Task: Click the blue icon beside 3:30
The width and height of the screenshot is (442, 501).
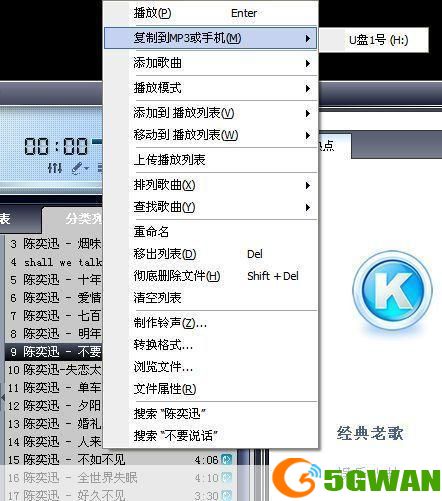Action: [x=227, y=495]
